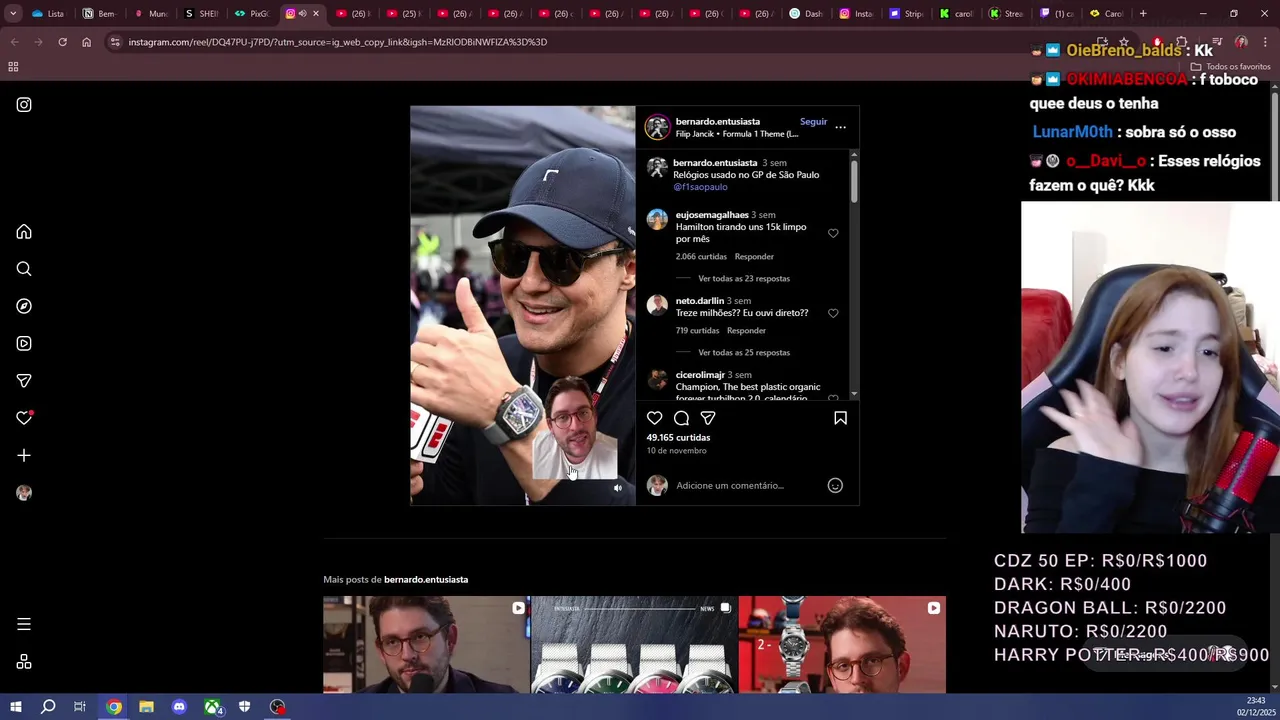Expand Ver todas as 23 respostas
This screenshot has width=1280, height=720.
[744, 279]
